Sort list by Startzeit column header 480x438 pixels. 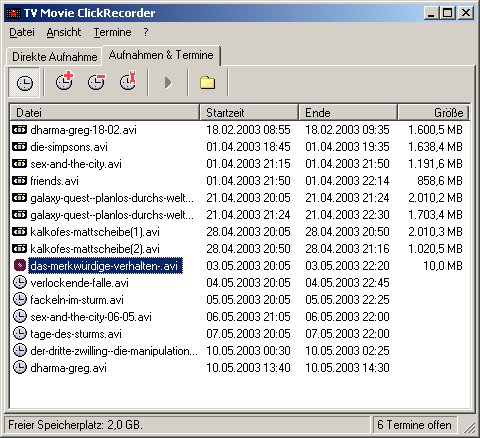pyautogui.click(x=249, y=113)
